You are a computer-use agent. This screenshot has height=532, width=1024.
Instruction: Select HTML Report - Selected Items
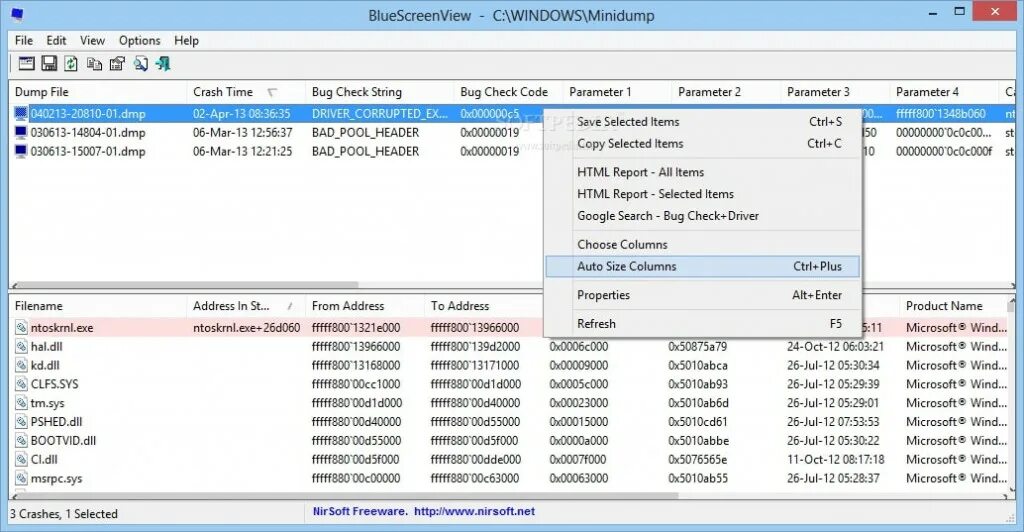[x=703, y=194]
